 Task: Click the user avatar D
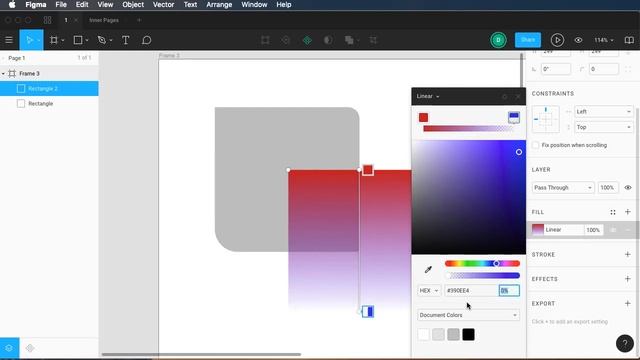[498, 40]
